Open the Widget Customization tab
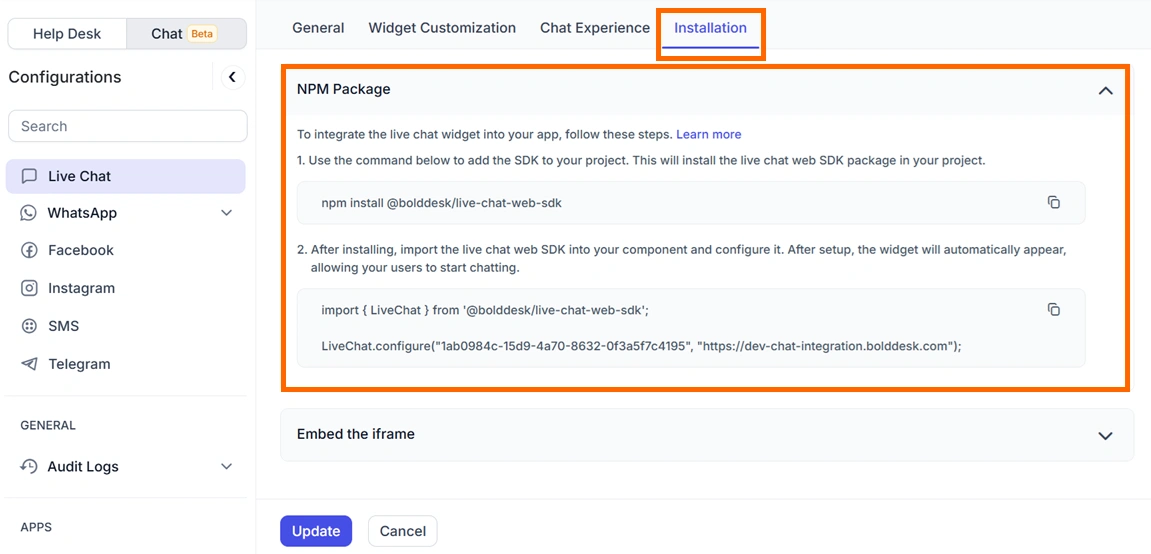Viewport: 1151px width, 554px height. [x=442, y=28]
